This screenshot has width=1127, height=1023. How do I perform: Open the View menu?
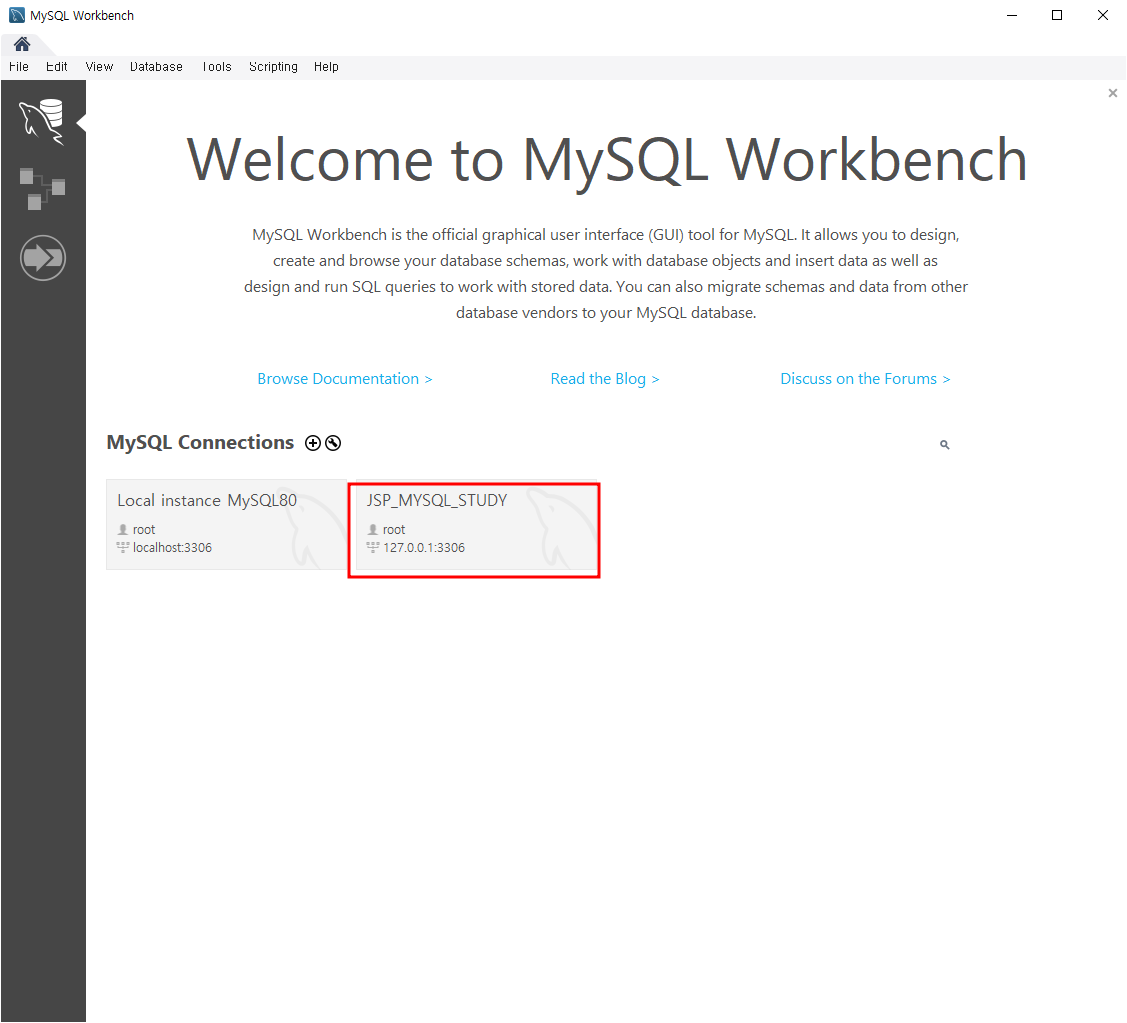(x=99, y=67)
